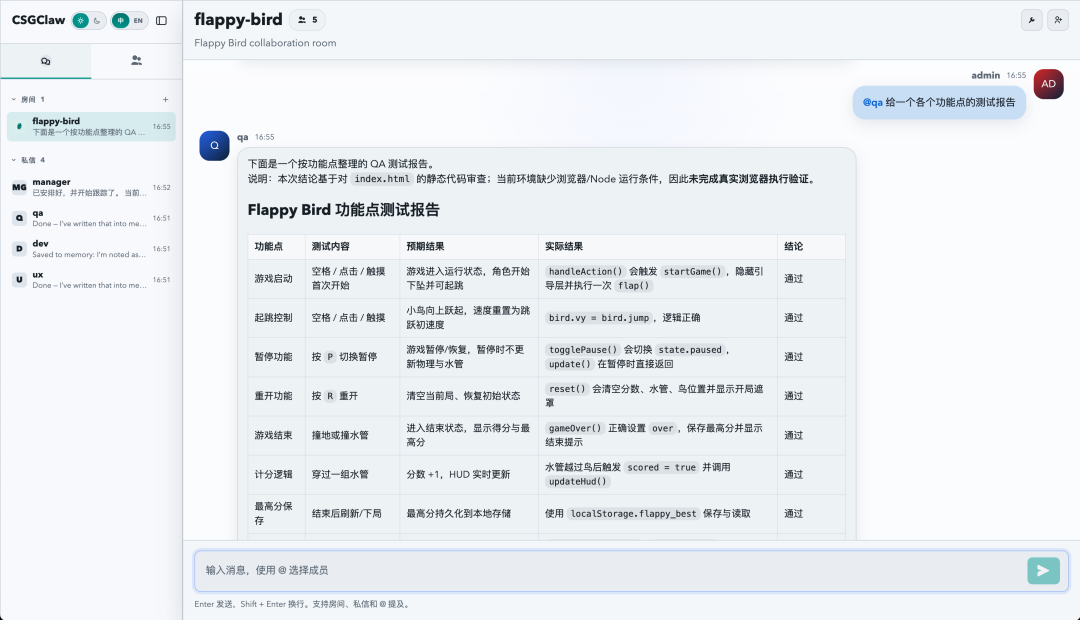This screenshot has width=1080, height=620.
Task: Click the reset() code snippet
Action: pos(567,389)
